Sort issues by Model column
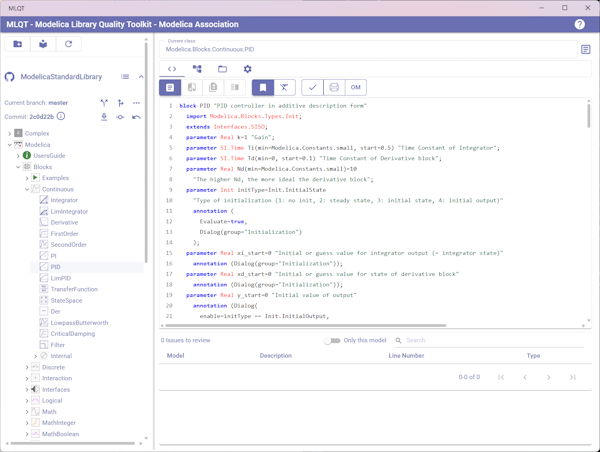600x452 pixels. click(176, 356)
